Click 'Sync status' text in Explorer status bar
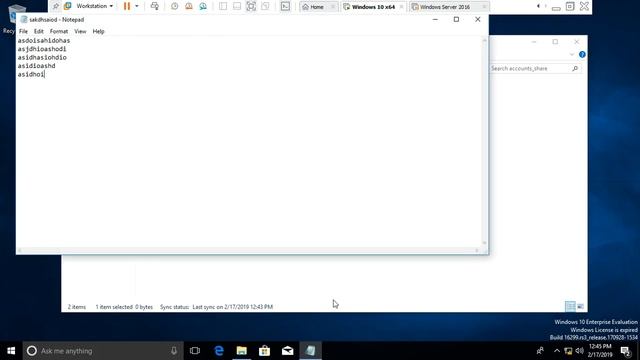This screenshot has width=640, height=360. click(x=174, y=307)
